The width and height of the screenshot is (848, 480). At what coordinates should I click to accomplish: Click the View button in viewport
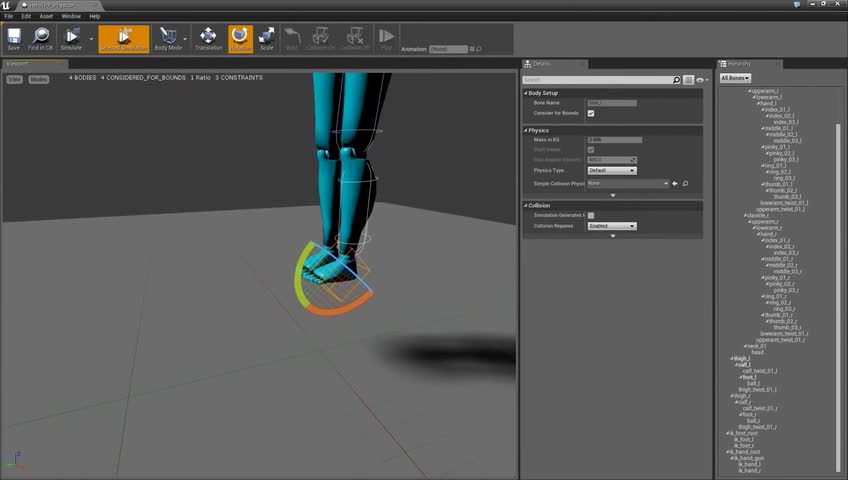click(x=14, y=79)
